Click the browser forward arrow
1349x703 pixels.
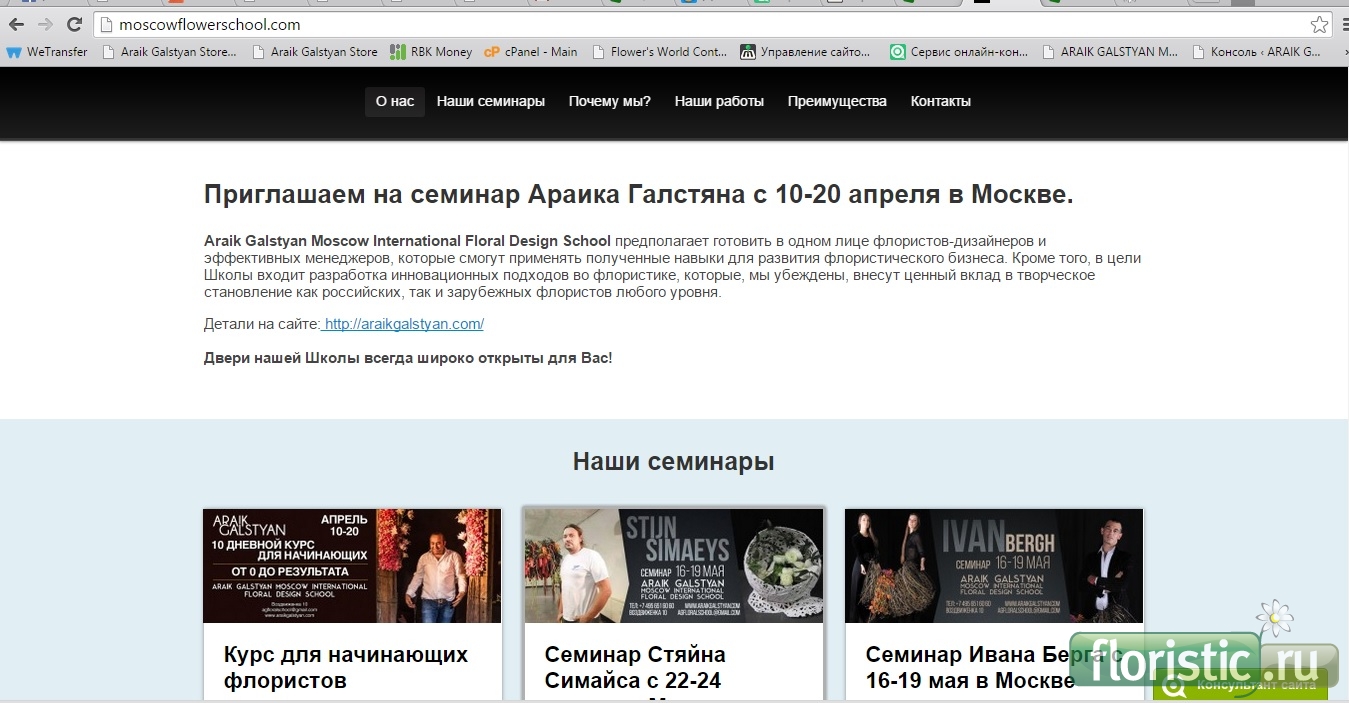click(45, 24)
